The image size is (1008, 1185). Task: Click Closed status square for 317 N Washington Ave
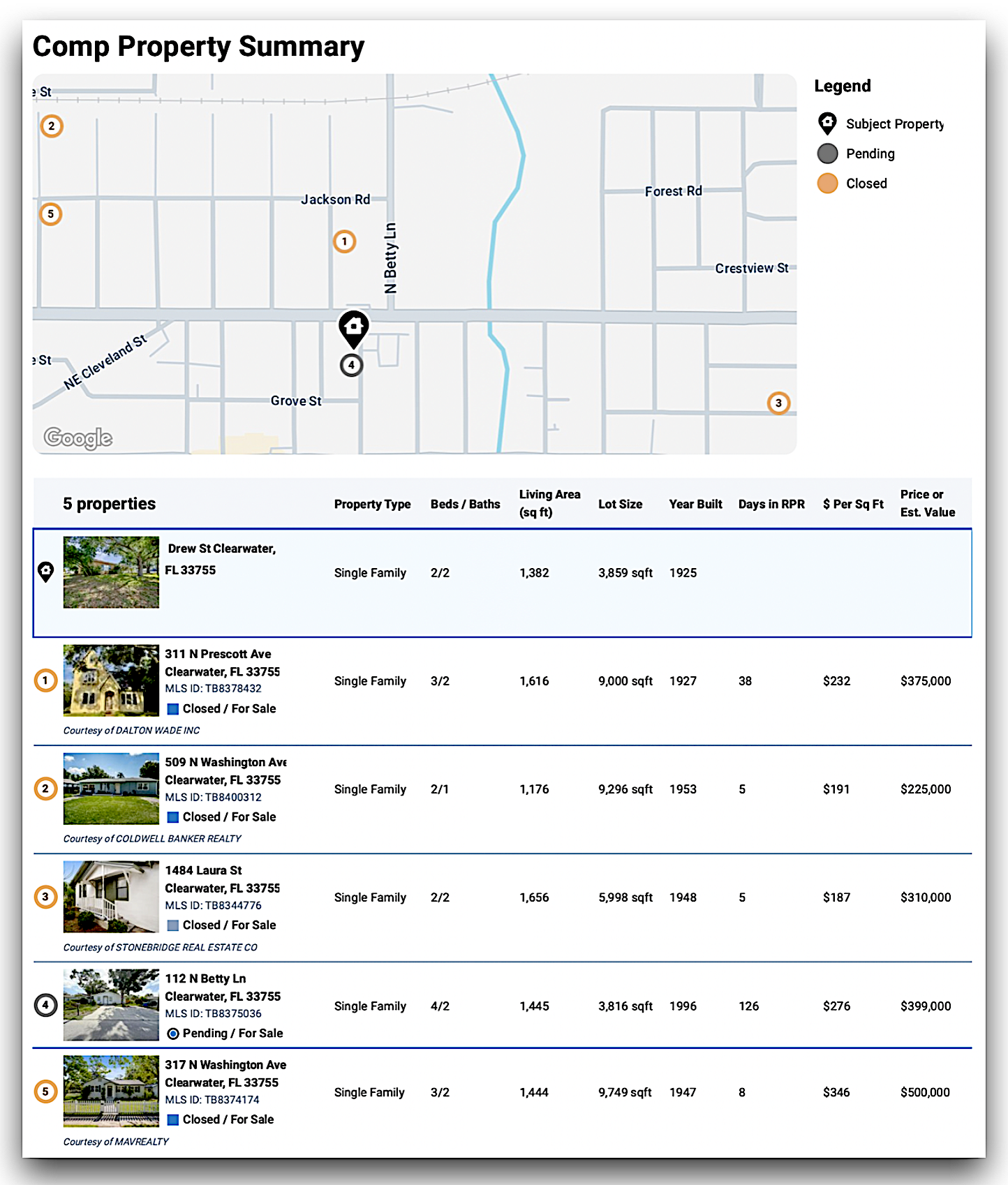[x=173, y=1120]
